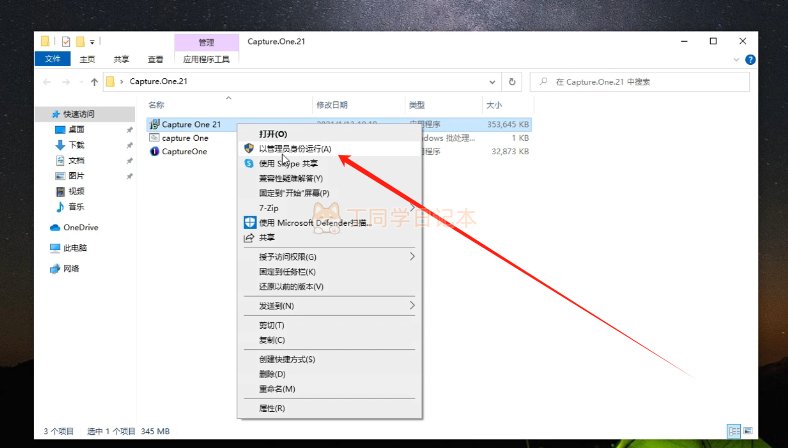Switch to Share (共享) ribbon tab
Image resolution: width=788 pixels, height=448 pixels.
tap(121, 59)
